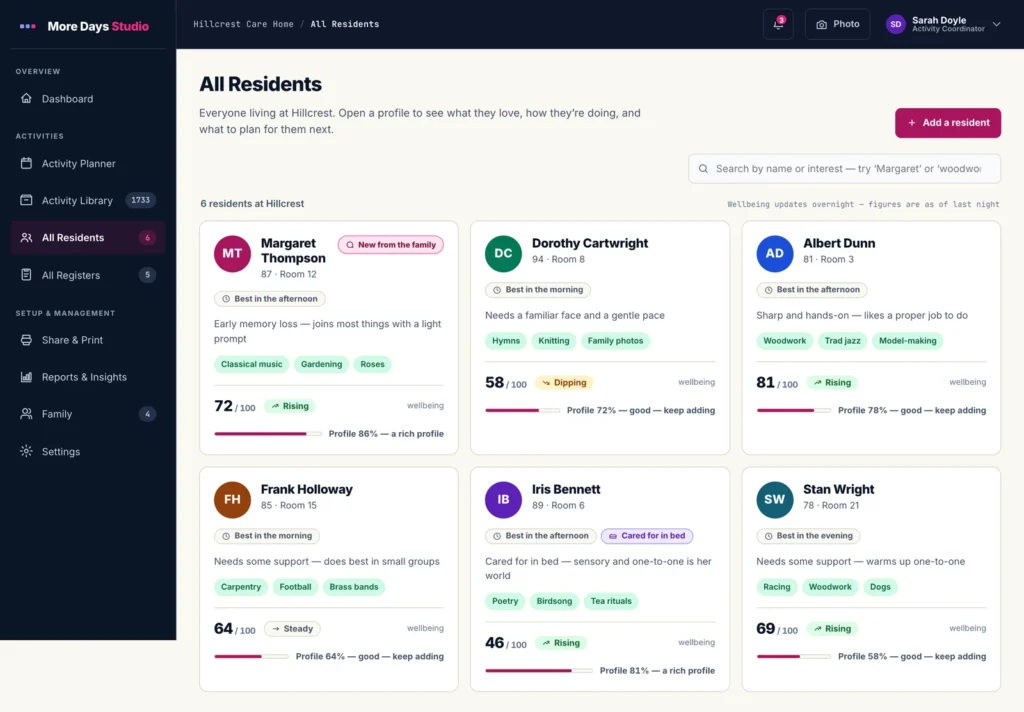Select the Classical music interest tag
Screen dimensions: 1024x712
point(251,364)
